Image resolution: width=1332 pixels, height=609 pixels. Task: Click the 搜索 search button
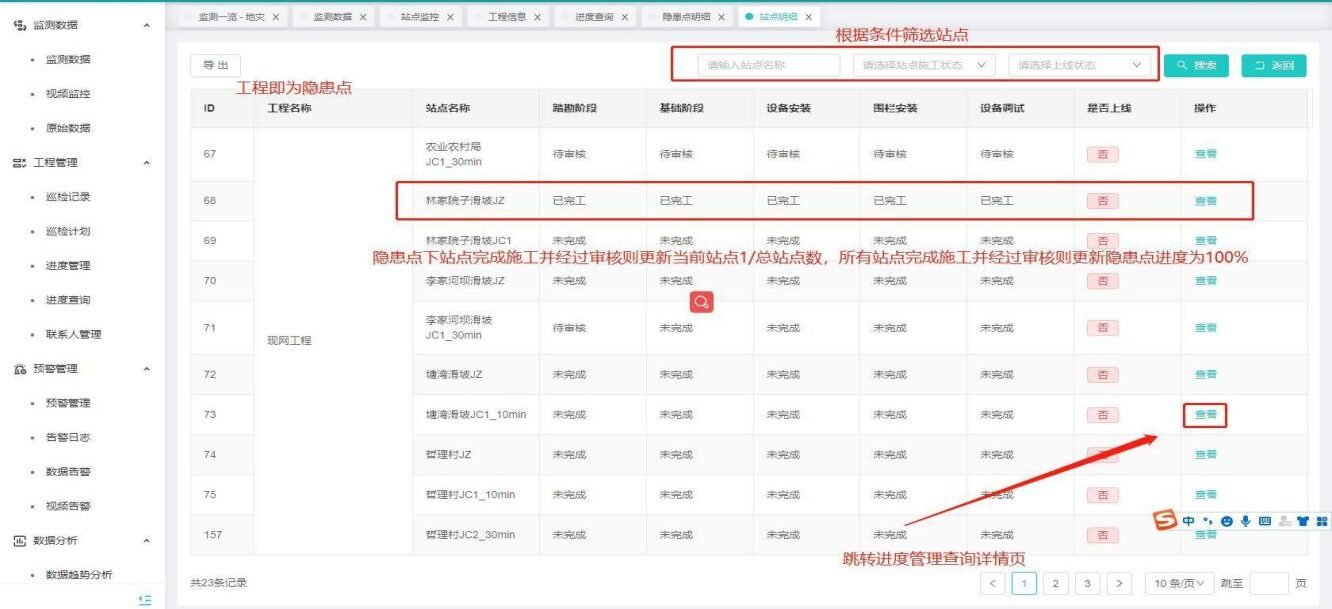click(1196, 65)
